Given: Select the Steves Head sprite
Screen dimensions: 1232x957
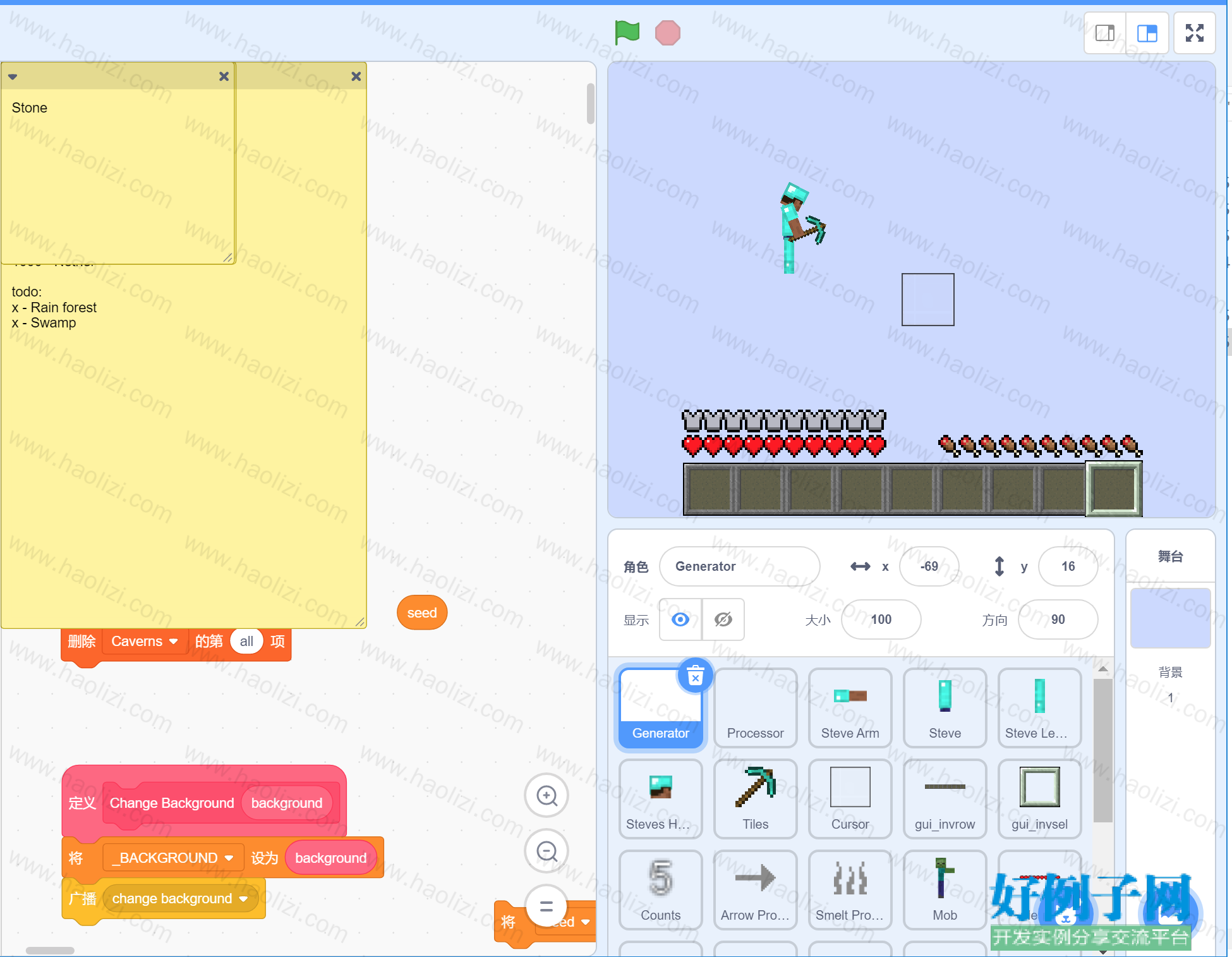Looking at the screenshot, I should (x=660, y=800).
